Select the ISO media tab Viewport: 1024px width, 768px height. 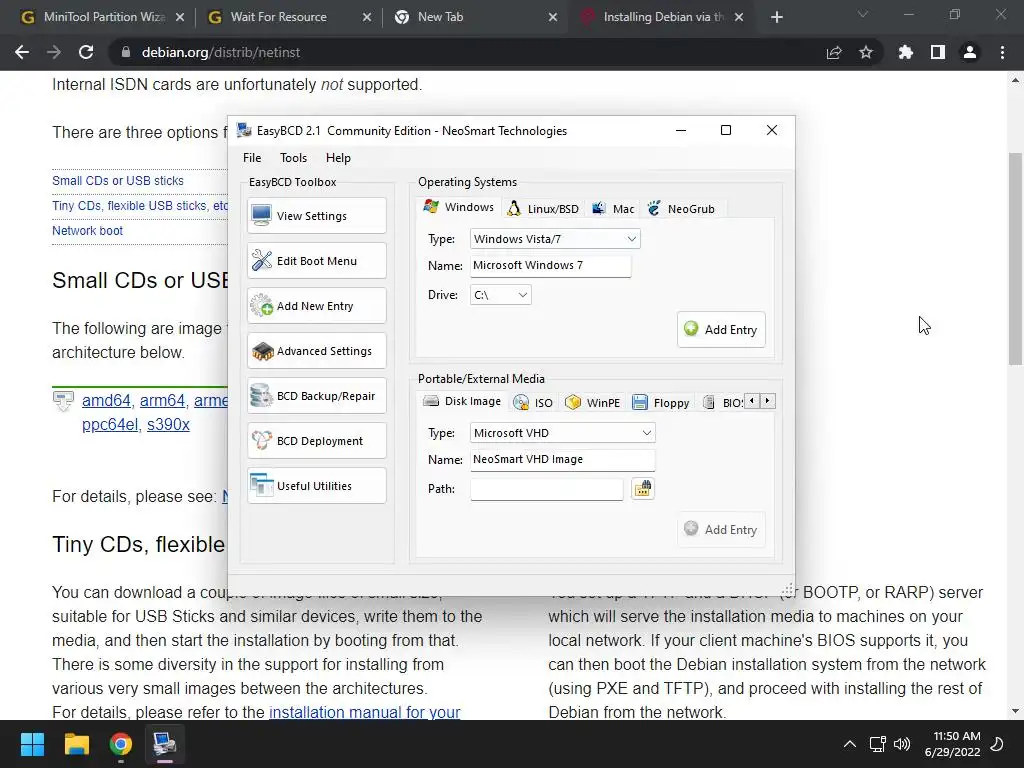[x=533, y=403]
